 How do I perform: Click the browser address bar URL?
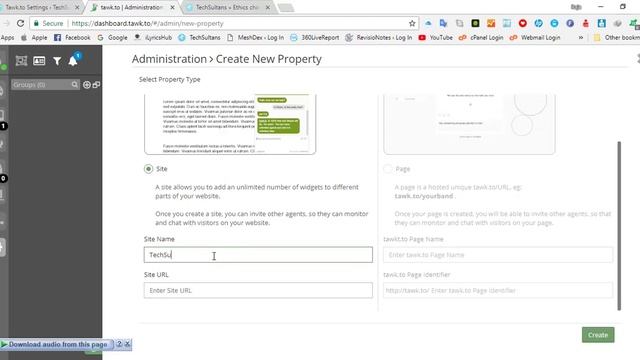pos(148,24)
